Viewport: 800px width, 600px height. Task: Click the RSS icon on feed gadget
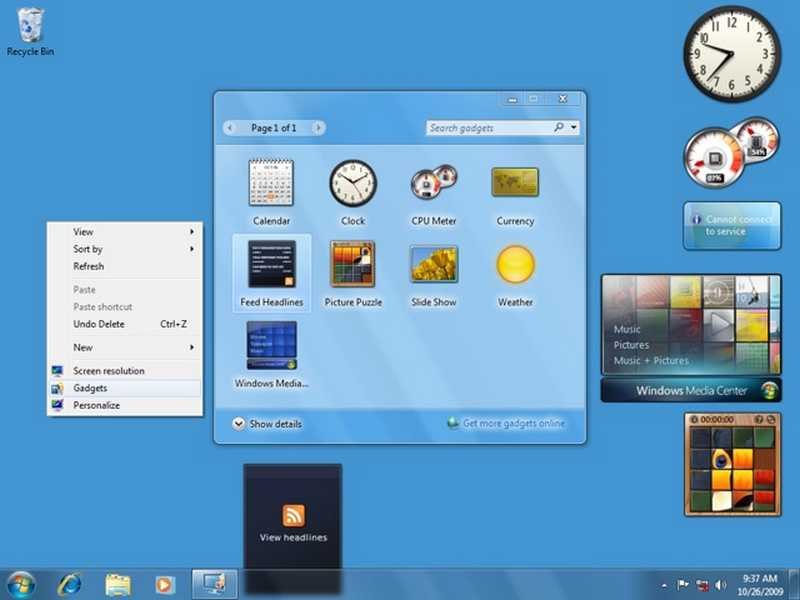tap(293, 515)
